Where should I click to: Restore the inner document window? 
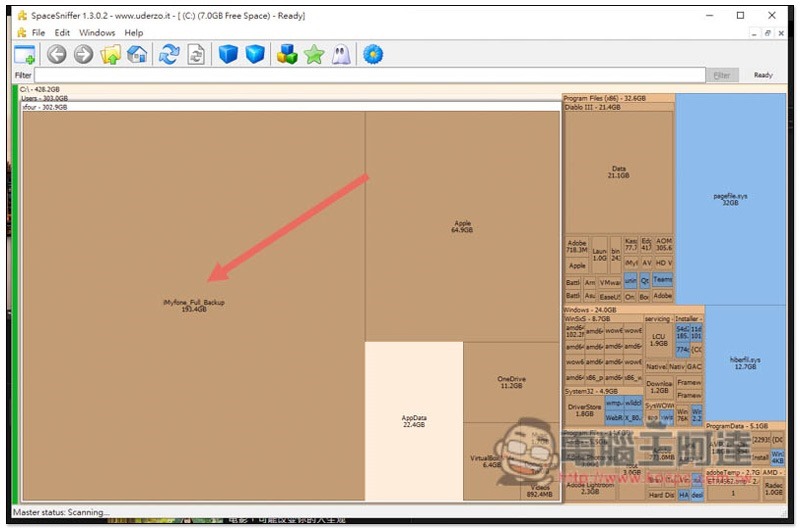pos(767,33)
